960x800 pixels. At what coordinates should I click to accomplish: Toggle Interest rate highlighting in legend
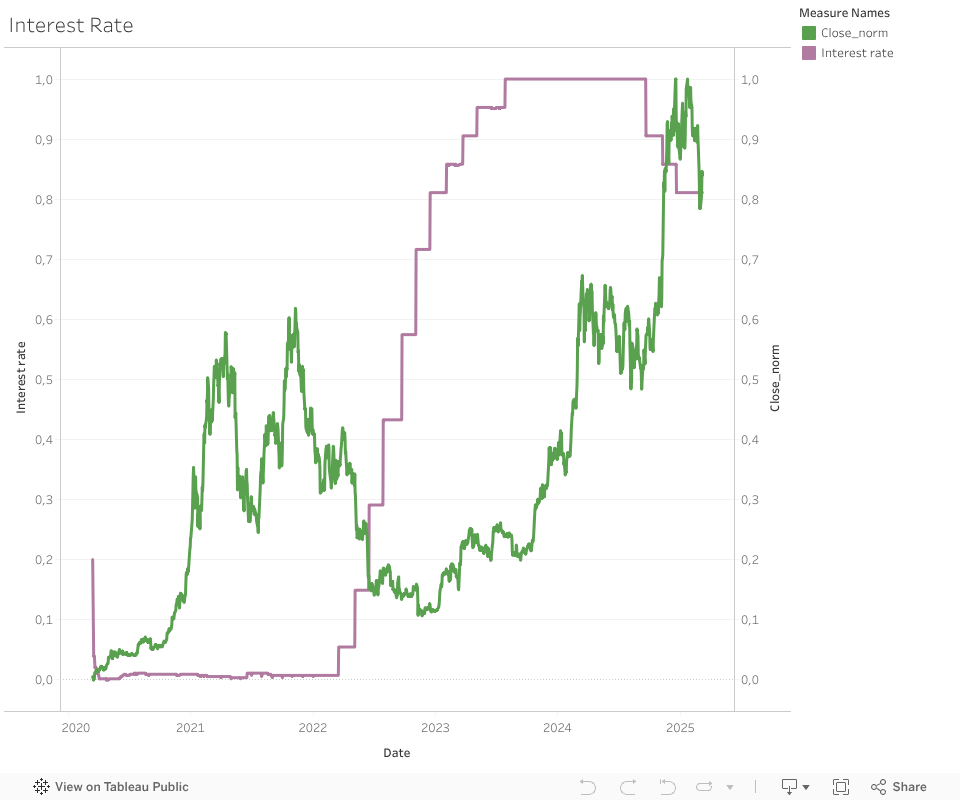[x=857, y=53]
